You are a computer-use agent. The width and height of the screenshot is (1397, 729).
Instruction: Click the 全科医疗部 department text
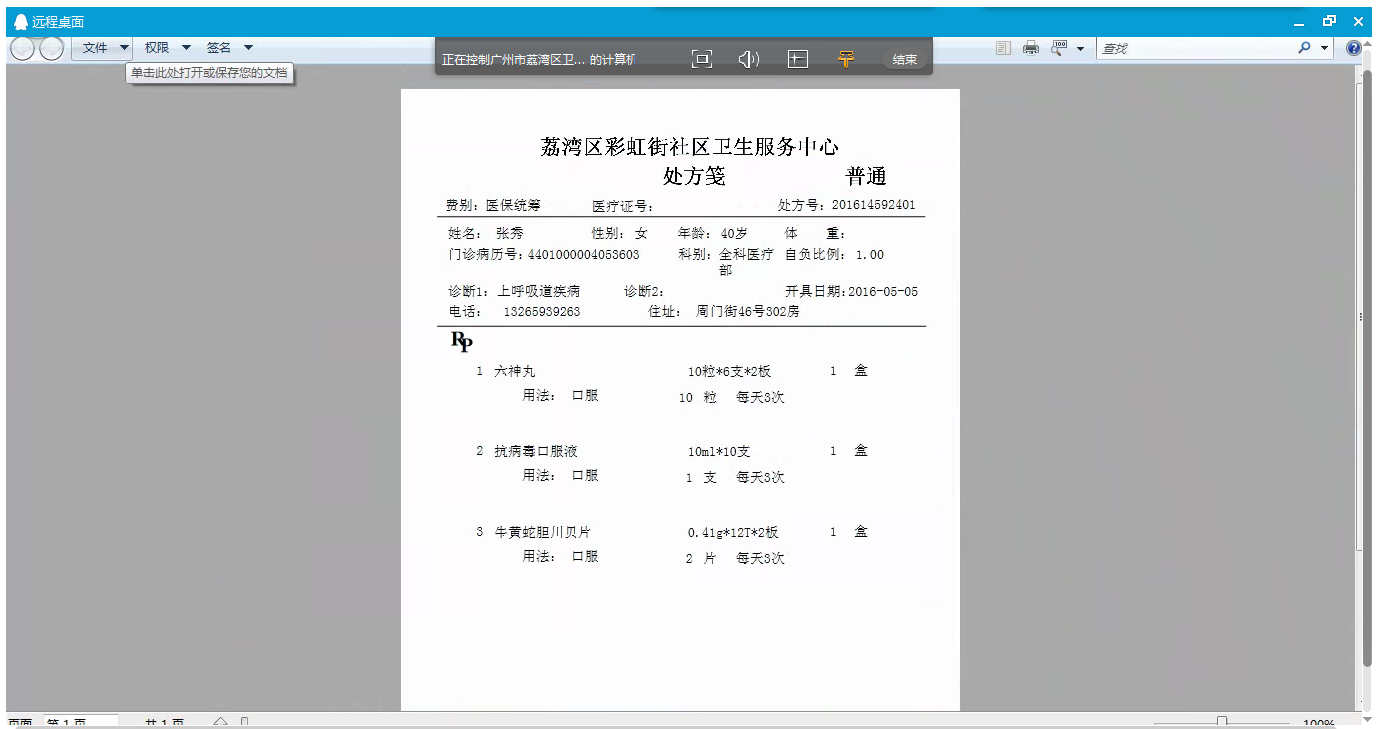click(x=746, y=262)
